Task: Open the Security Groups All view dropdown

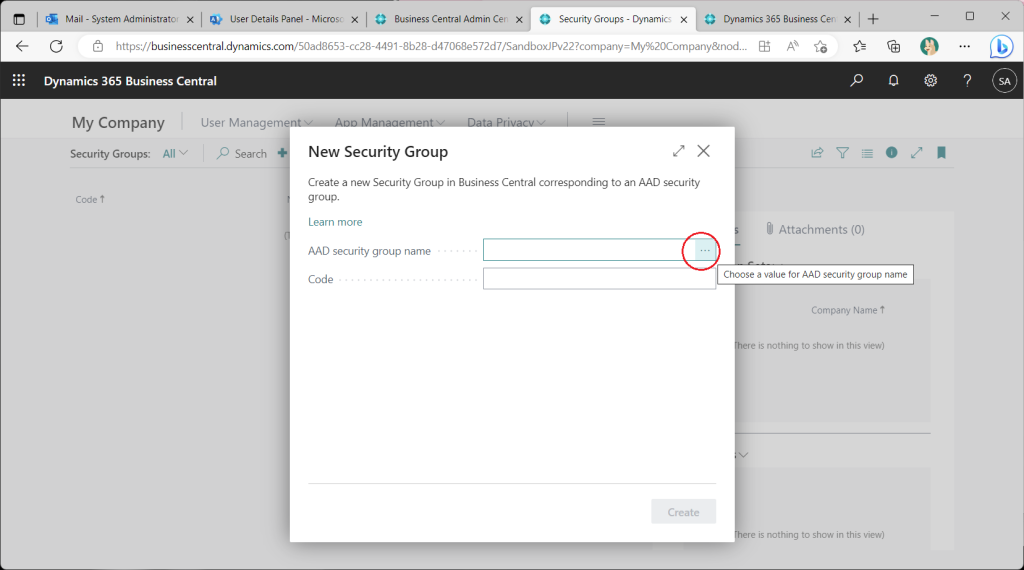Action: coord(175,153)
